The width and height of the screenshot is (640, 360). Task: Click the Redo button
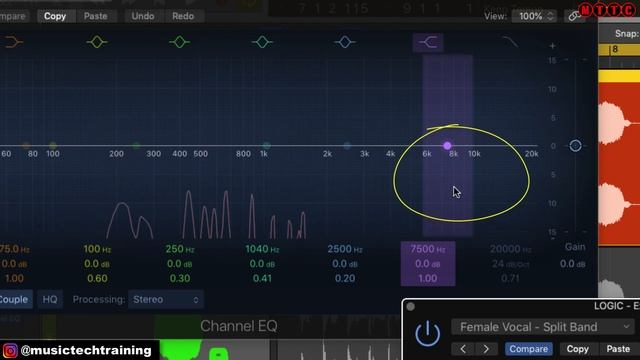[x=183, y=16]
